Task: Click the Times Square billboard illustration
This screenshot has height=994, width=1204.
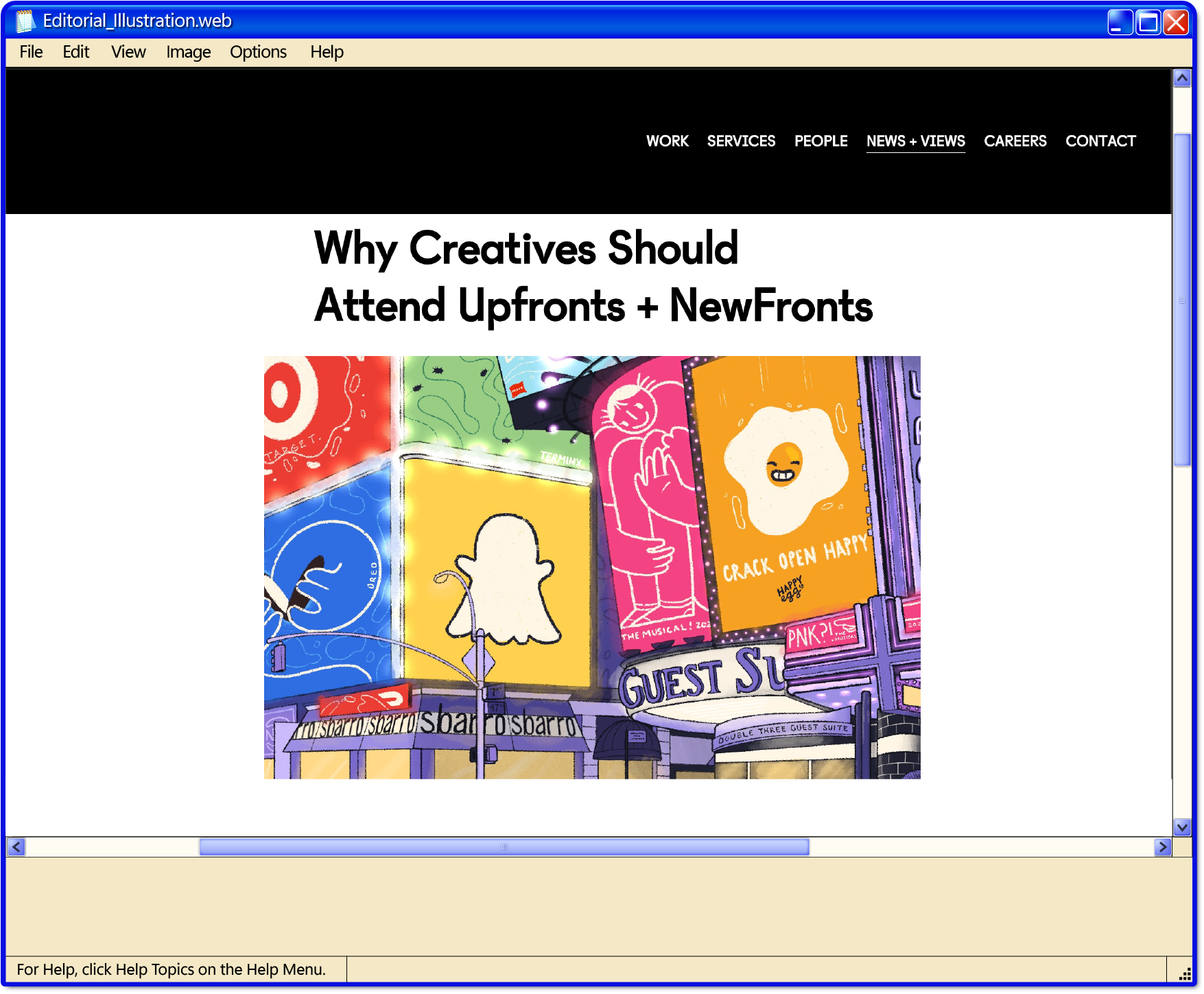Action: (x=592, y=567)
